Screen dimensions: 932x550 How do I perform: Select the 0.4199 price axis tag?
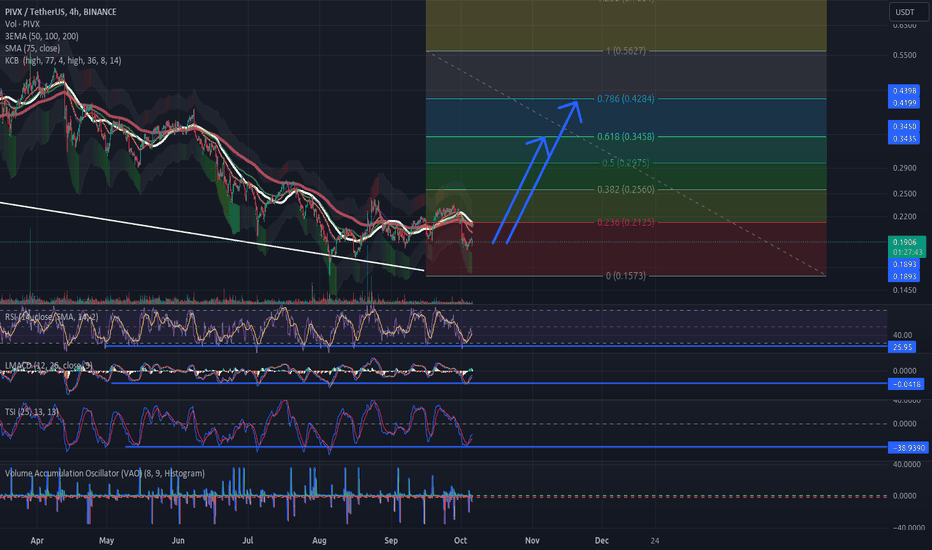point(904,103)
